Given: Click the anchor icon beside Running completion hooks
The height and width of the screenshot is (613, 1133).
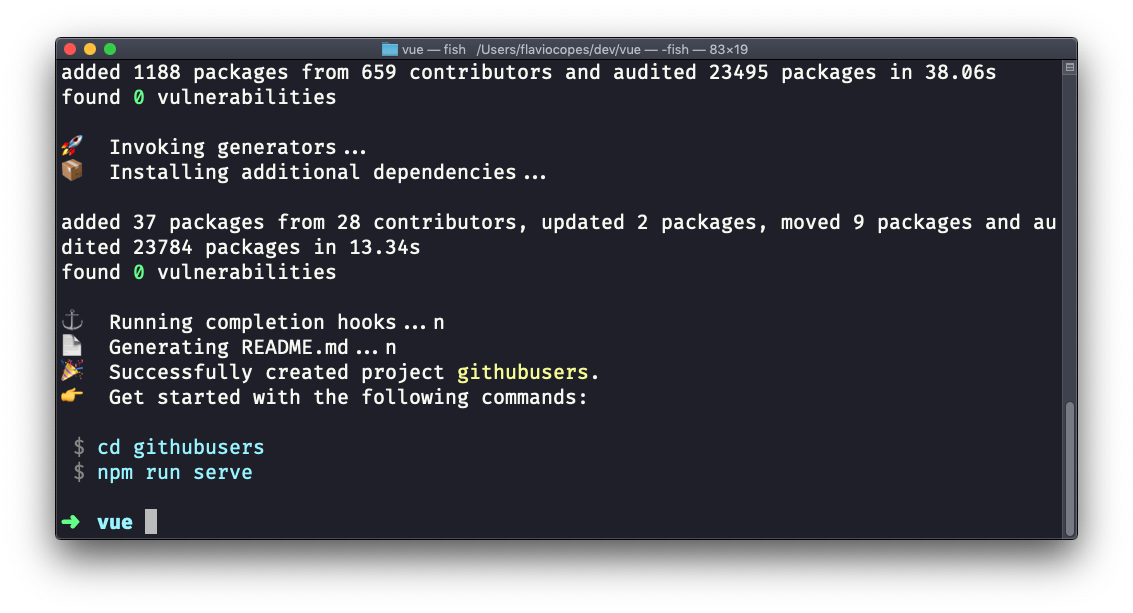Looking at the screenshot, I should (72, 321).
